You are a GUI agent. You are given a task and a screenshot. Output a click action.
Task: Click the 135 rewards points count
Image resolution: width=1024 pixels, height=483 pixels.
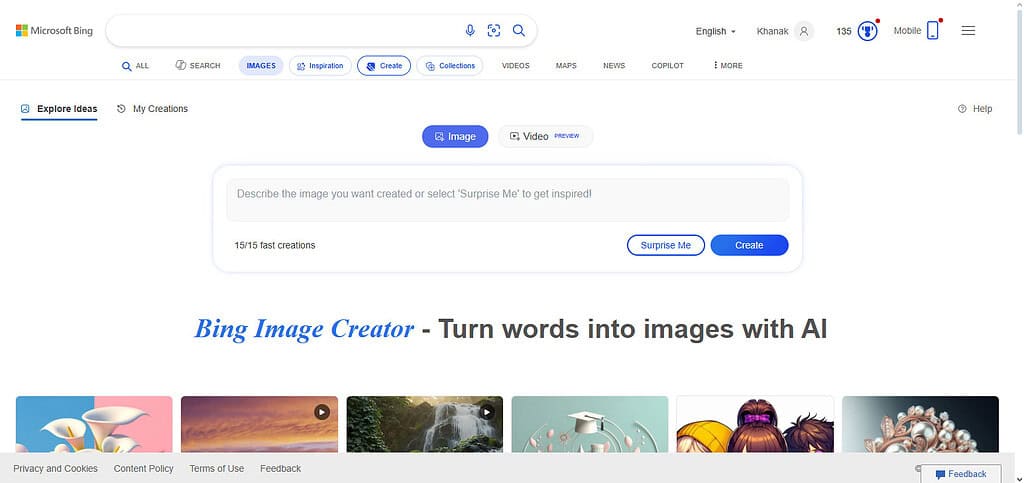tap(844, 31)
